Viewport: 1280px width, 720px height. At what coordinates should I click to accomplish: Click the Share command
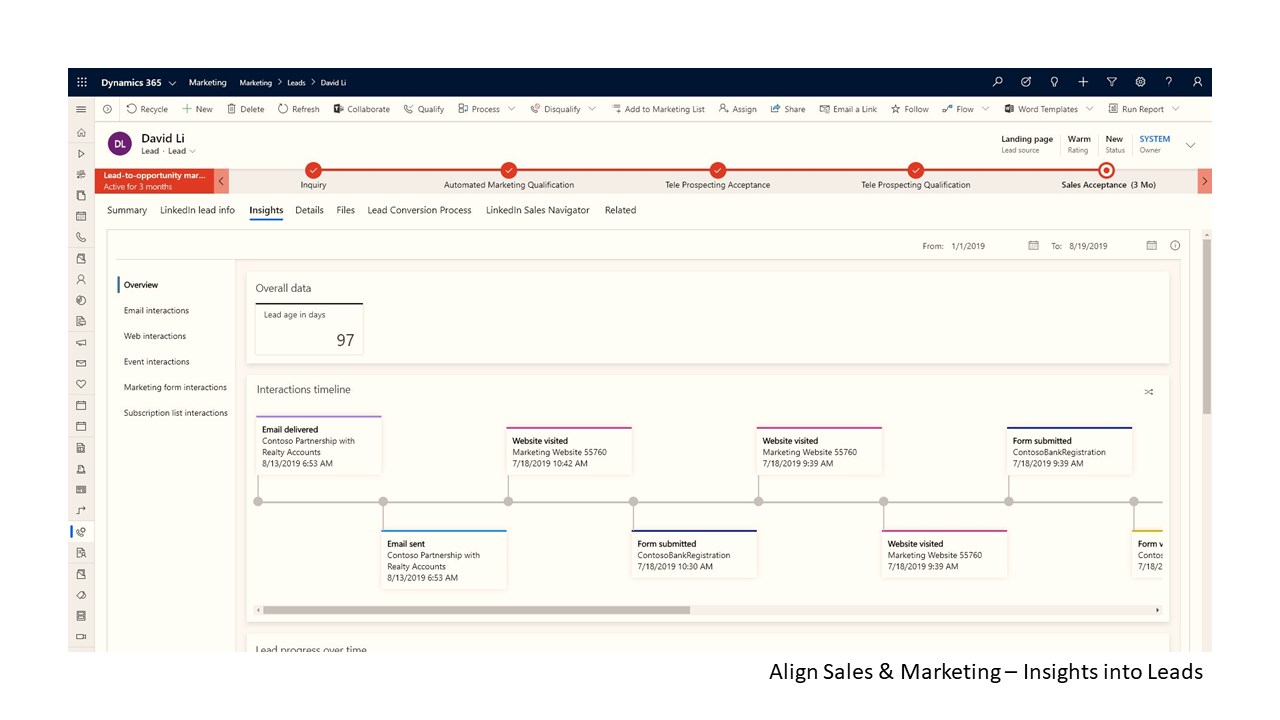[788, 109]
